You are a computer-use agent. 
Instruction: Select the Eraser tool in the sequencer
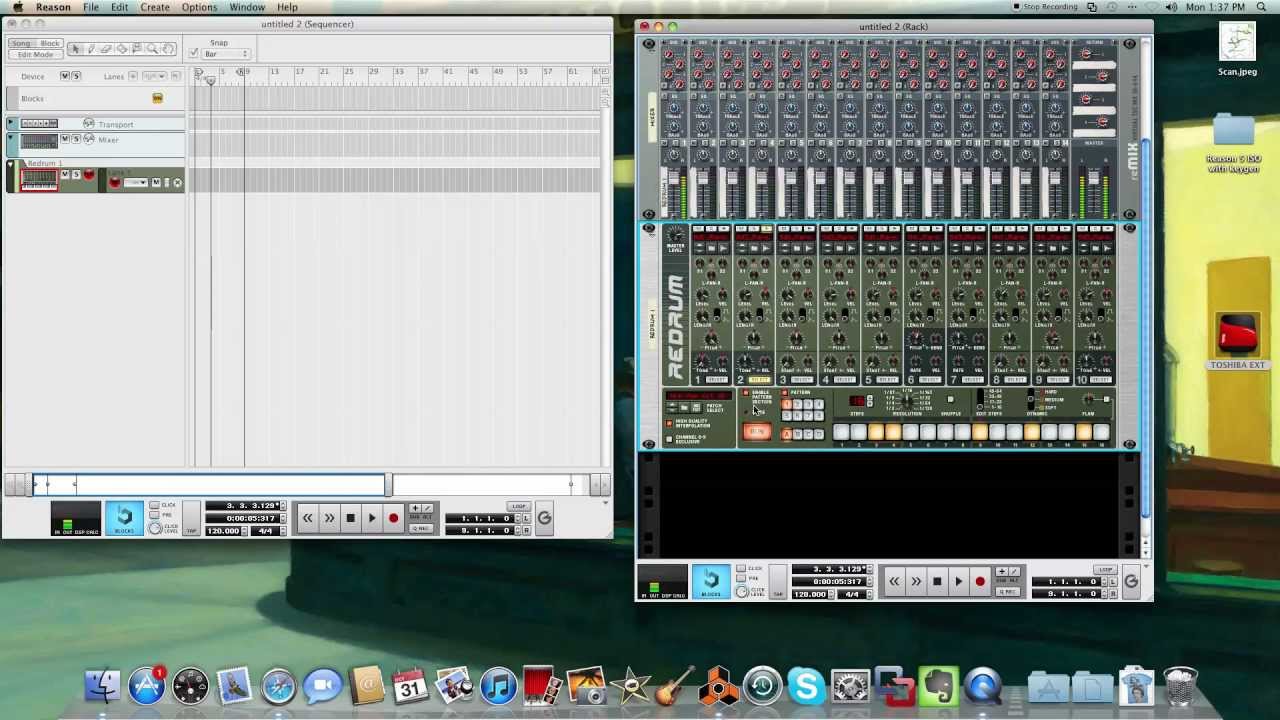pyautogui.click(x=106, y=48)
